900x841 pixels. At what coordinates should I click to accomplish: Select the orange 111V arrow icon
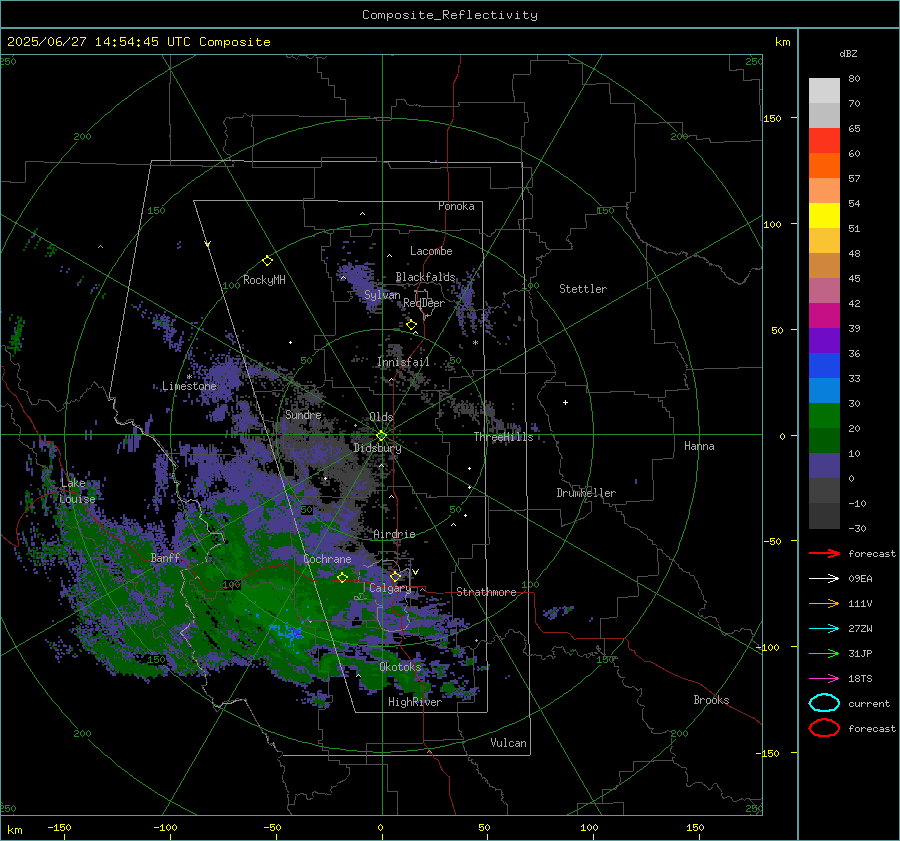(824, 603)
